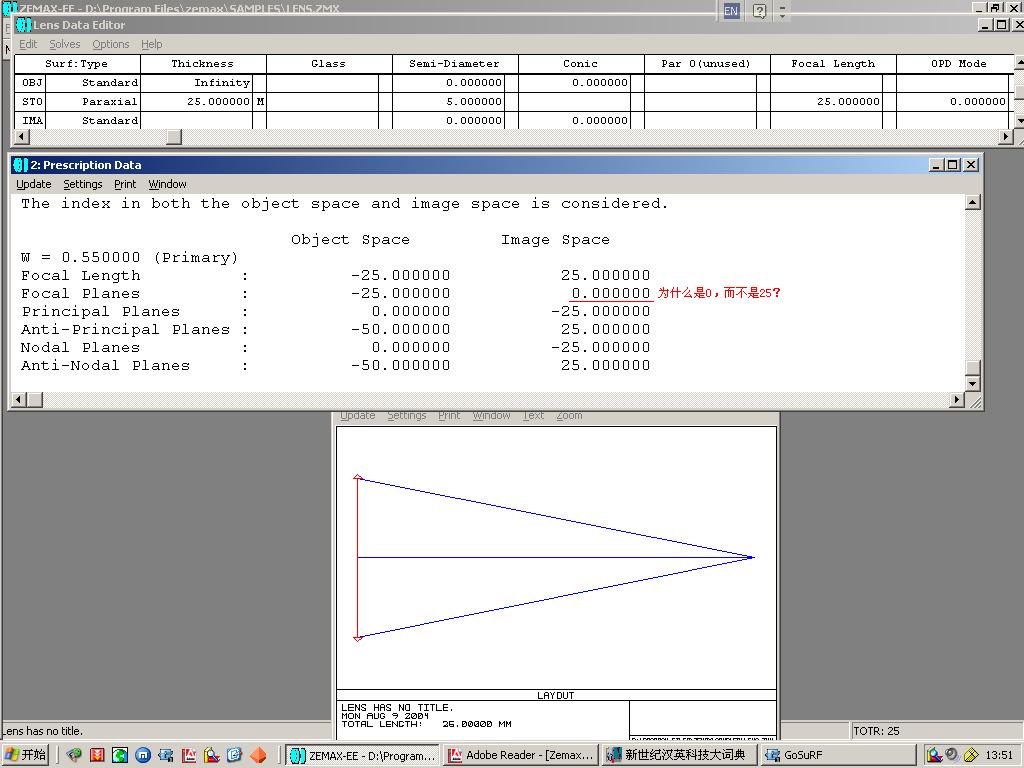This screenshot has height=768, width=1024.
Task: Click the gray round system tray icon
Action: [x=952, y=754]
